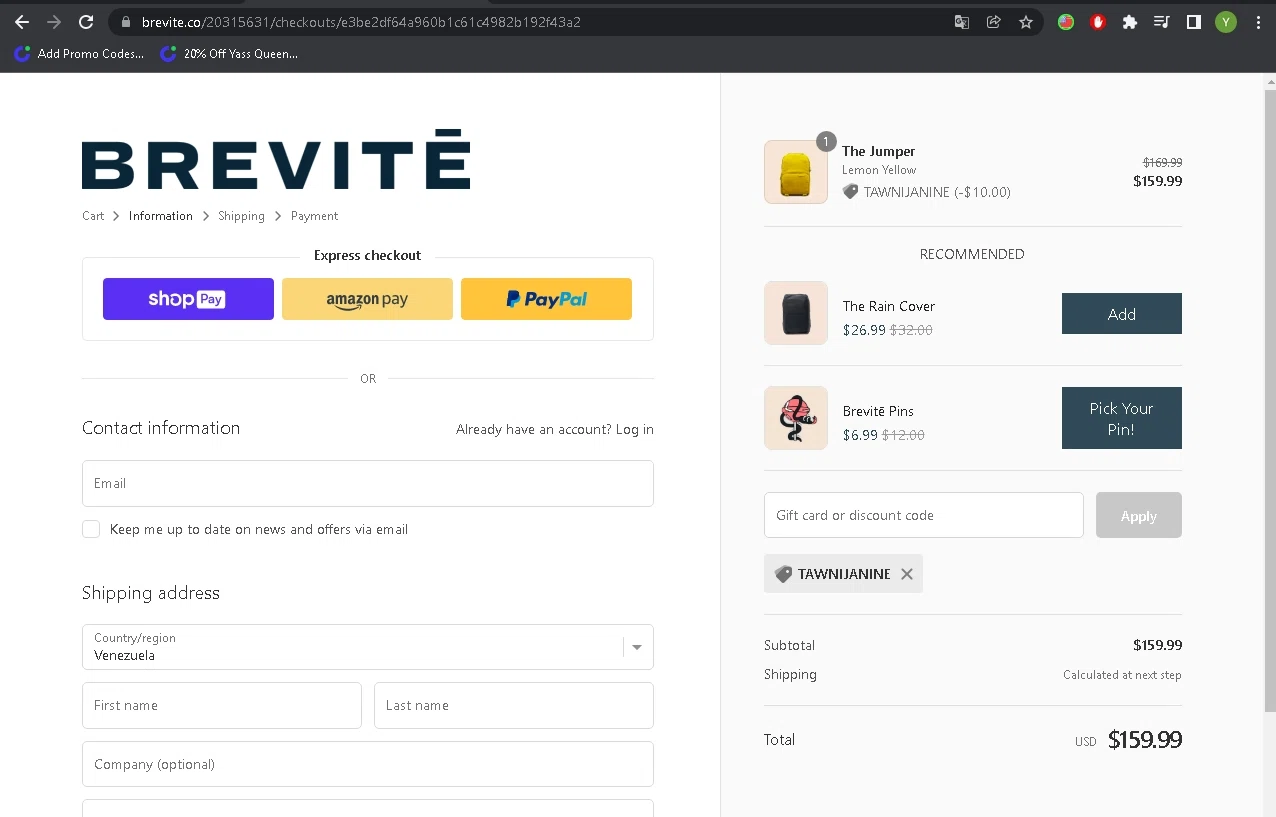Open the Add Promo Codes bookmark
Viewport: 1276px width, 817px height.
80,54
